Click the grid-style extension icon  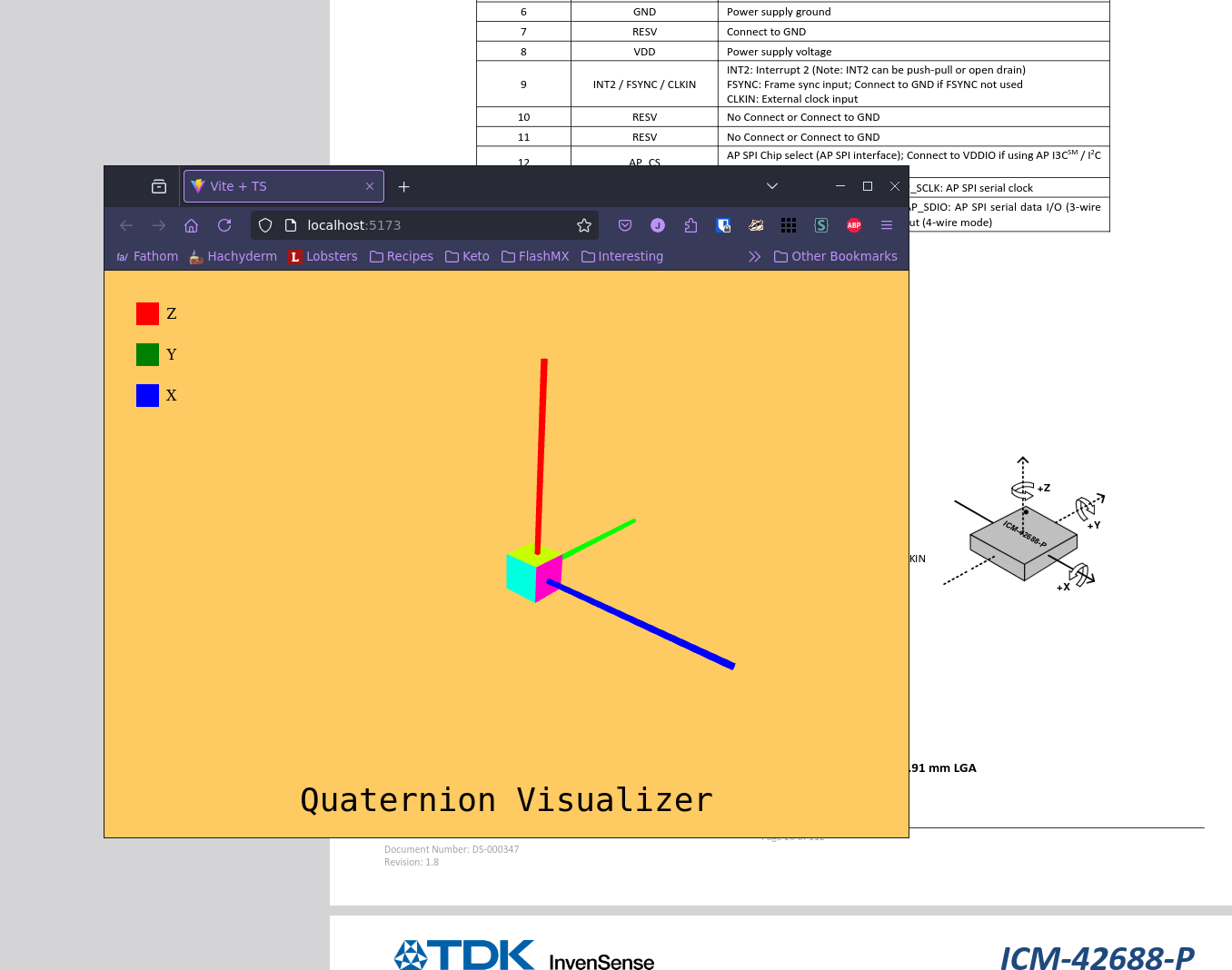tap(789, 225)
